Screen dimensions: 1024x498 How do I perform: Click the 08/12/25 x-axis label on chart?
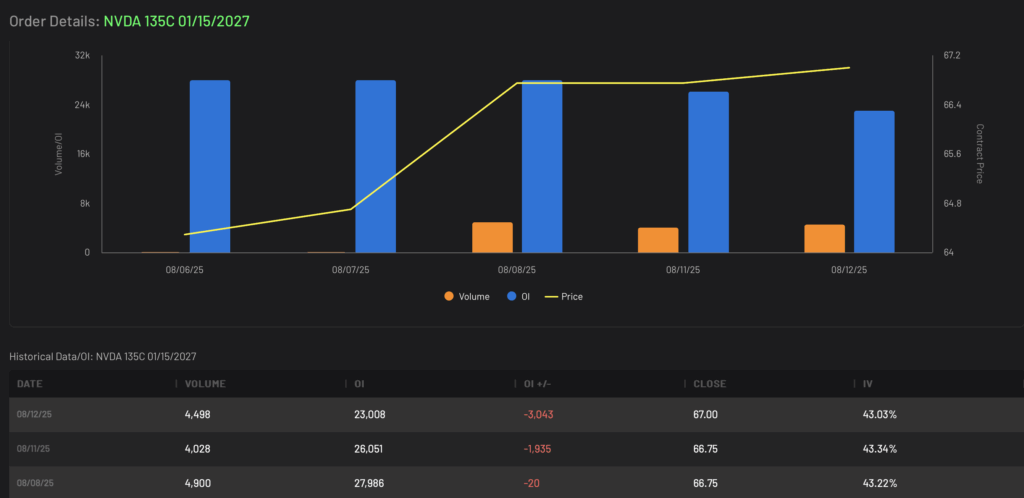click(849, 269)
